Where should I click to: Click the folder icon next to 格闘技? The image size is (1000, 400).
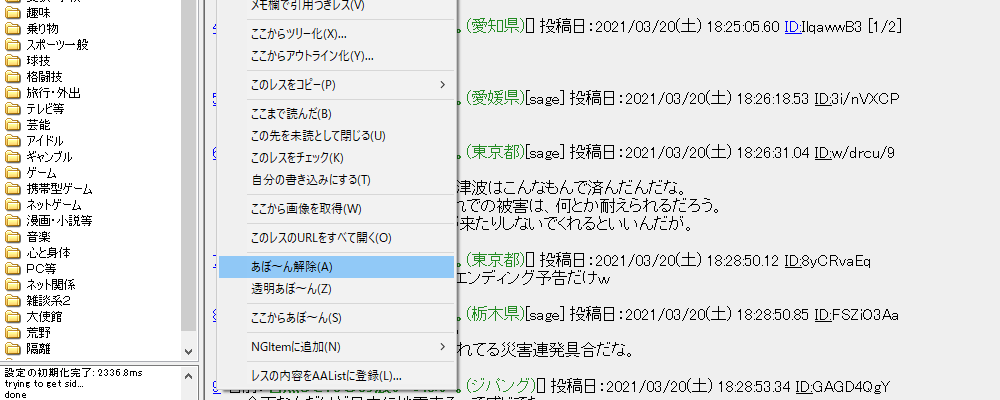tap(13, 77)
